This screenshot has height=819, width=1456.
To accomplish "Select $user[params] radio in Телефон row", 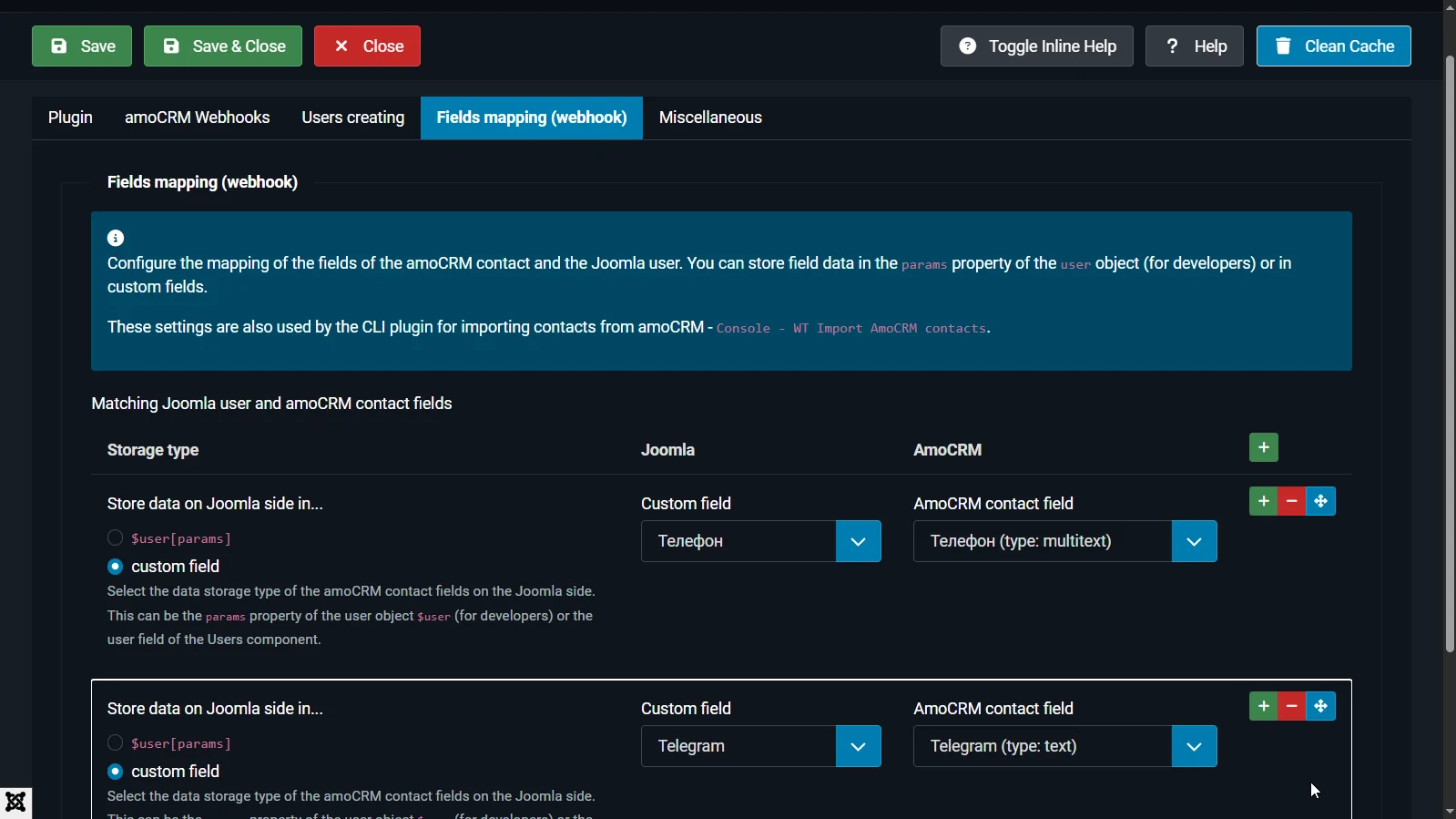I will click(115, 537).
